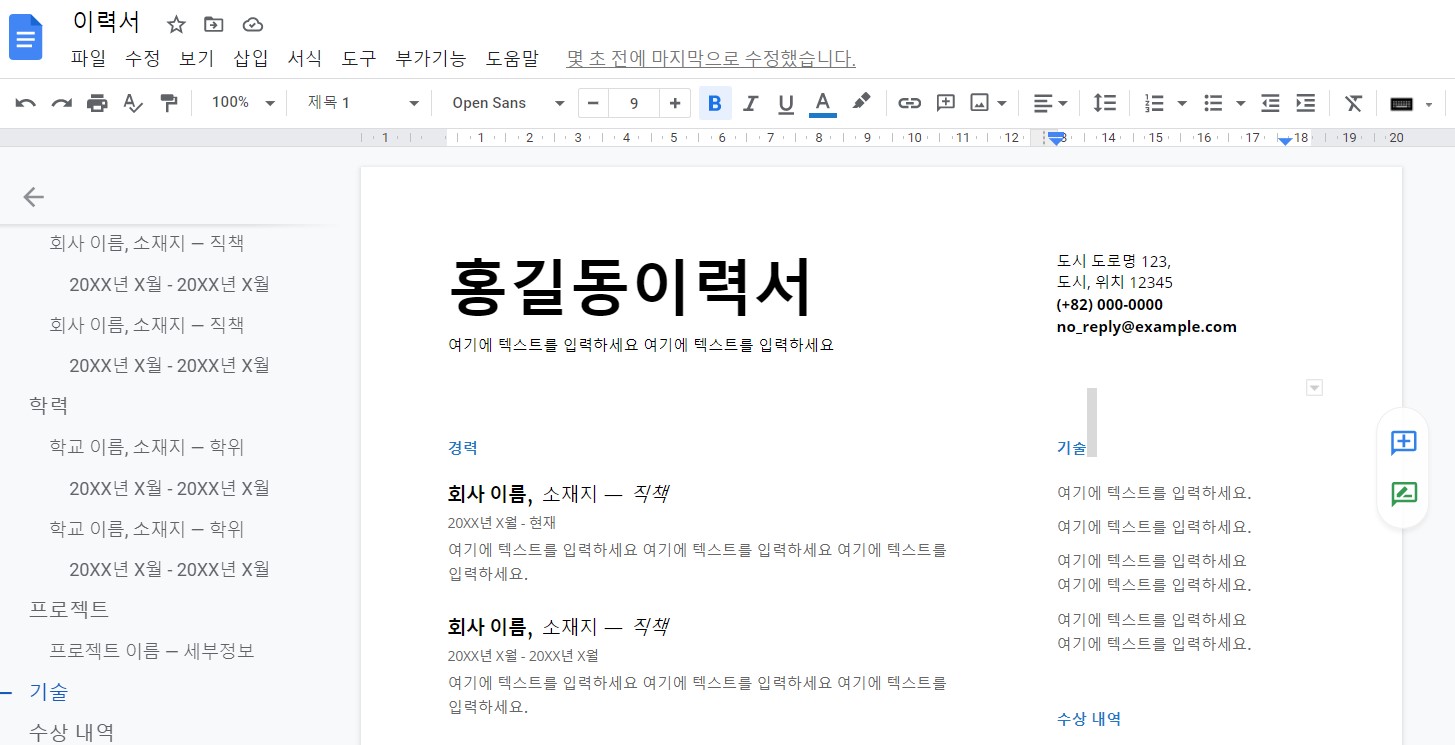Open the text color picker
The image size is (1455, 745).
822,103
